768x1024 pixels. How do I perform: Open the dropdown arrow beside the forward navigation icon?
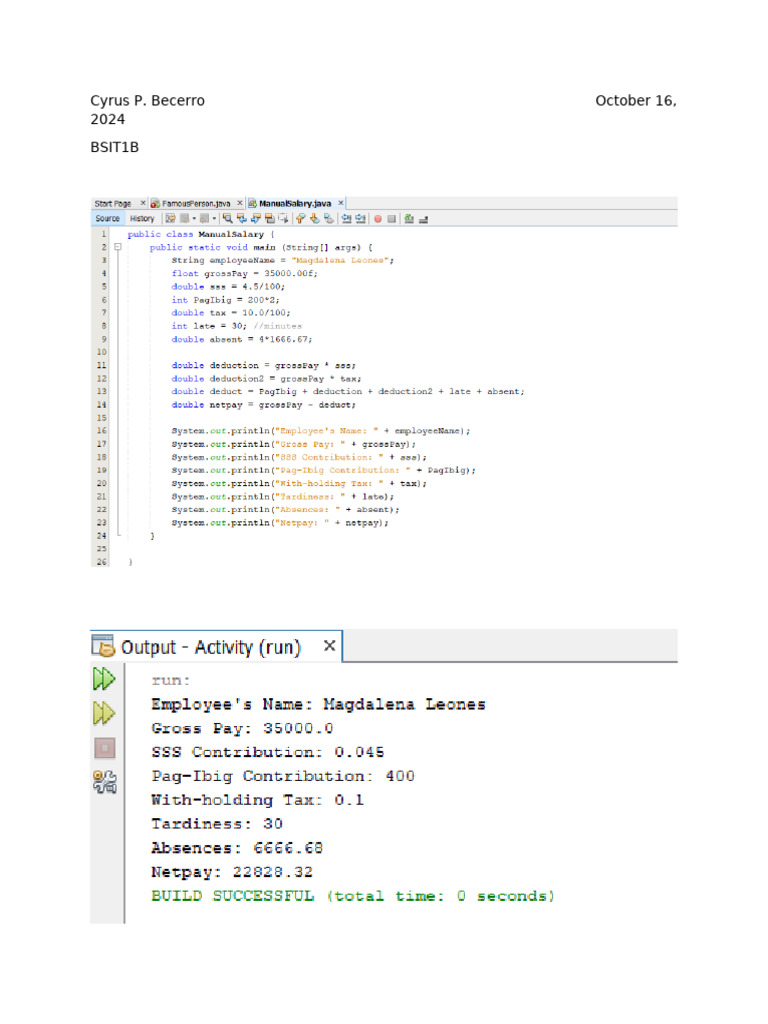point(214,218)
